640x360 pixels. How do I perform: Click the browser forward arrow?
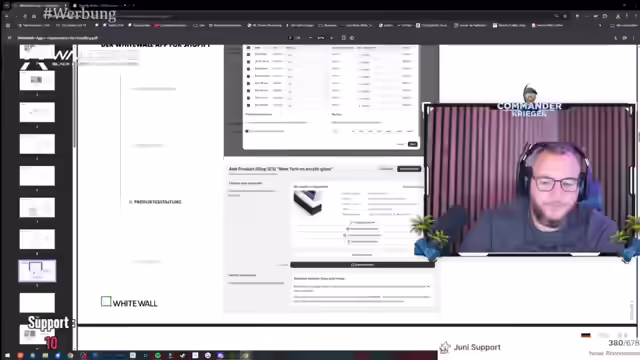point(16,16)
